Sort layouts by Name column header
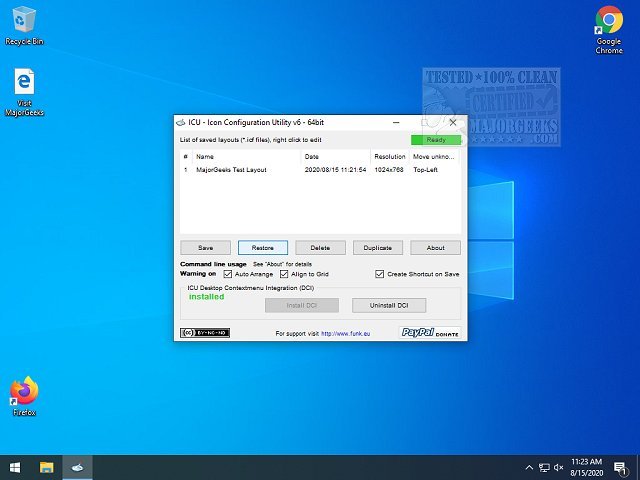The height and width of the screenshot is (480, 640). click(x=246, y=156)
